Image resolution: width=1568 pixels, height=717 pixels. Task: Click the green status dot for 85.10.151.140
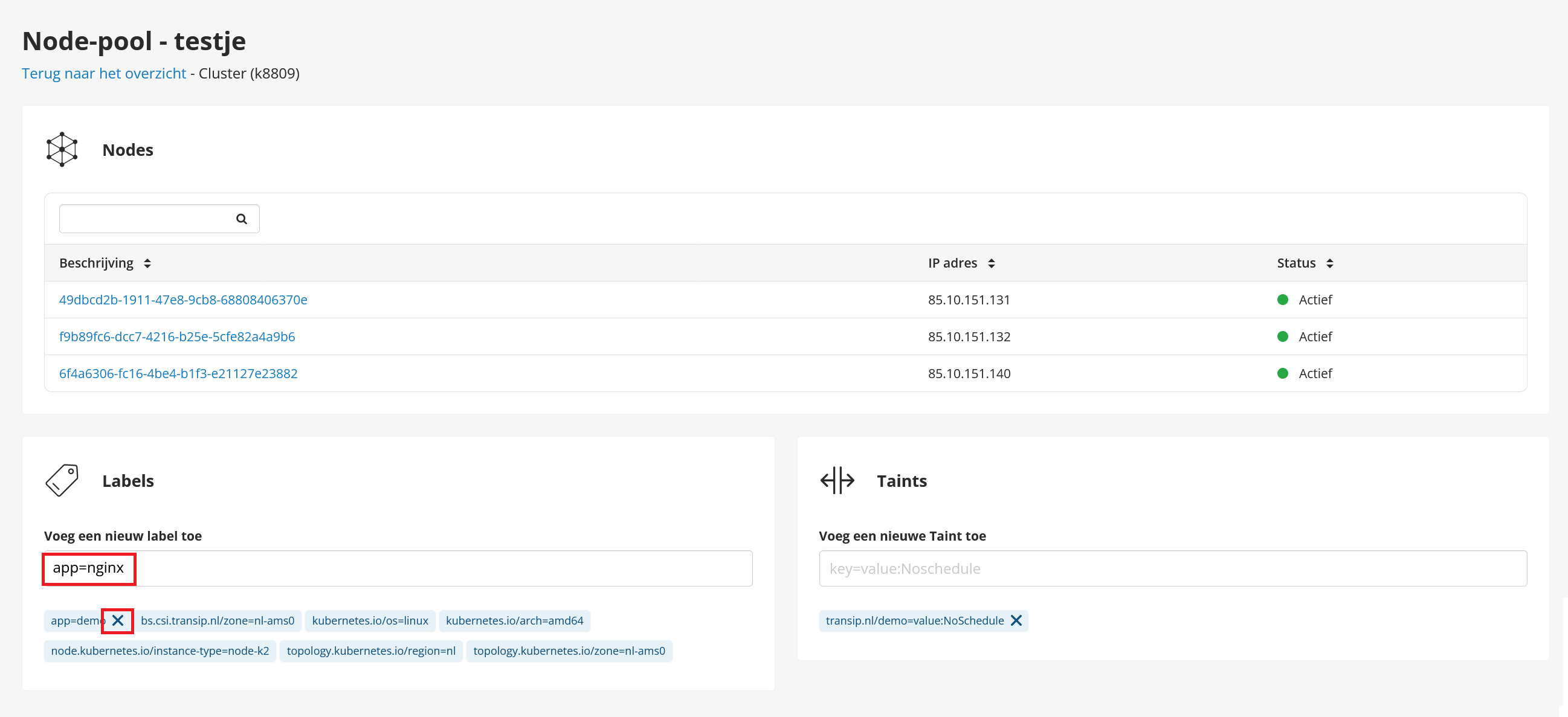1283,374
